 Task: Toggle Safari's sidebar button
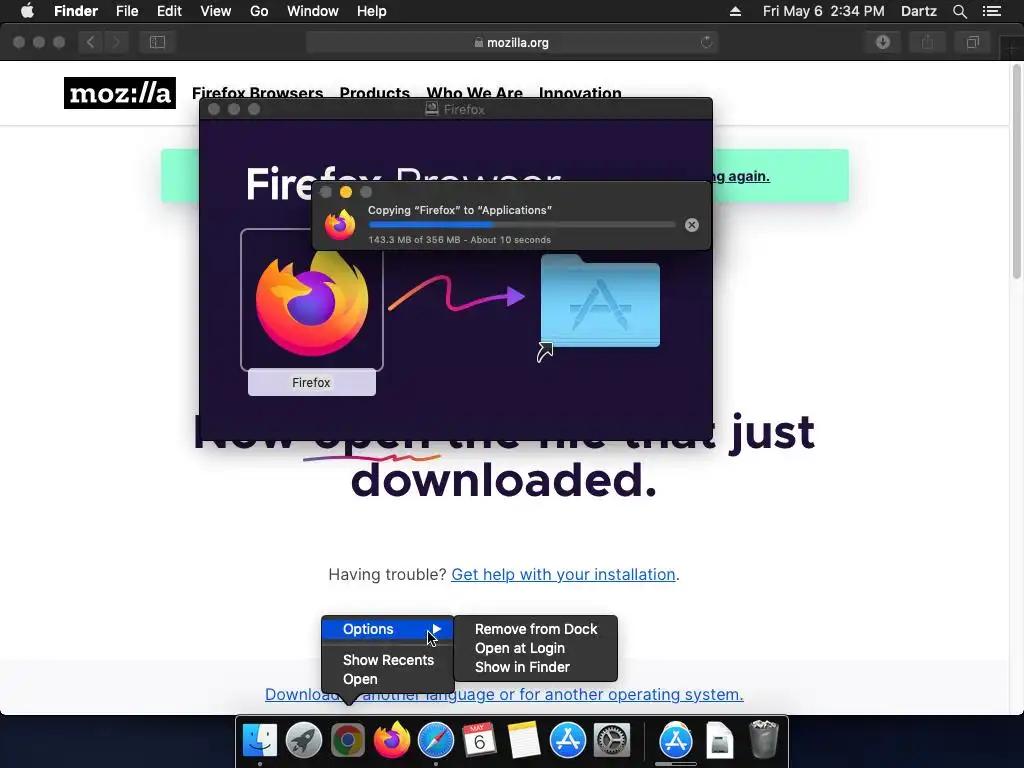[157, 42]
